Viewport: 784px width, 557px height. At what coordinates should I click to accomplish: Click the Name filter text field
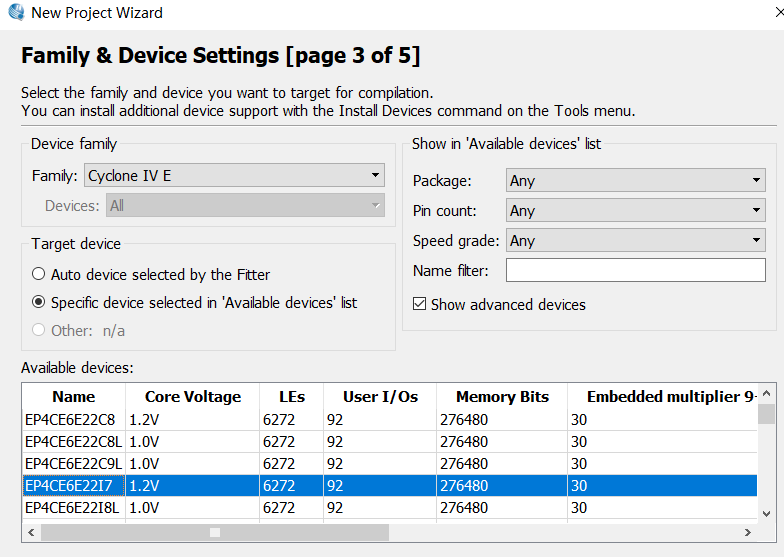click(635, 270)
